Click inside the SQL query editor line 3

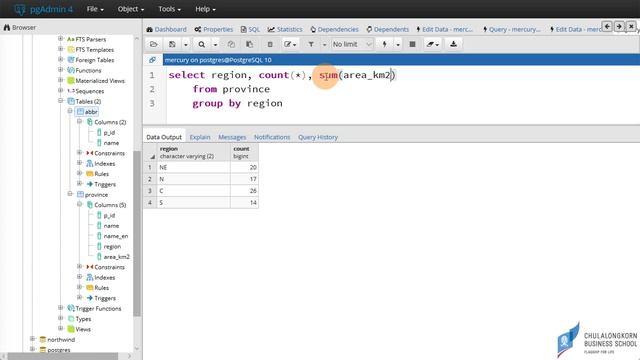pos(237,103)
